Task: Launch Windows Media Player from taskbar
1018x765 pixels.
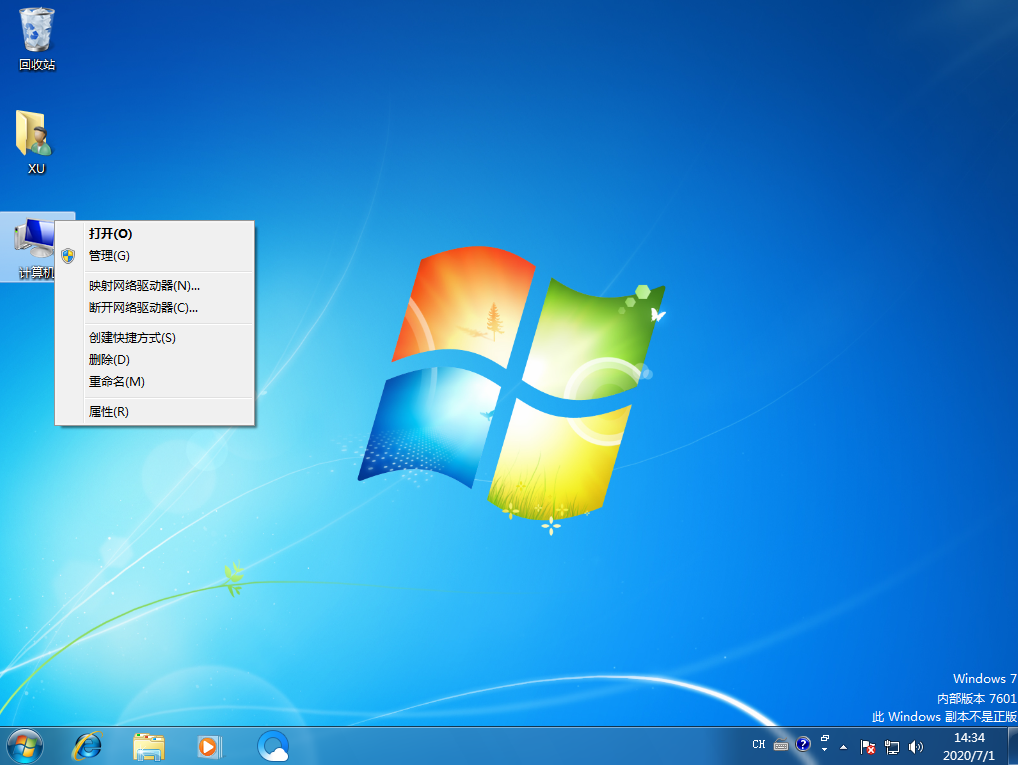Action: [209, 745]
